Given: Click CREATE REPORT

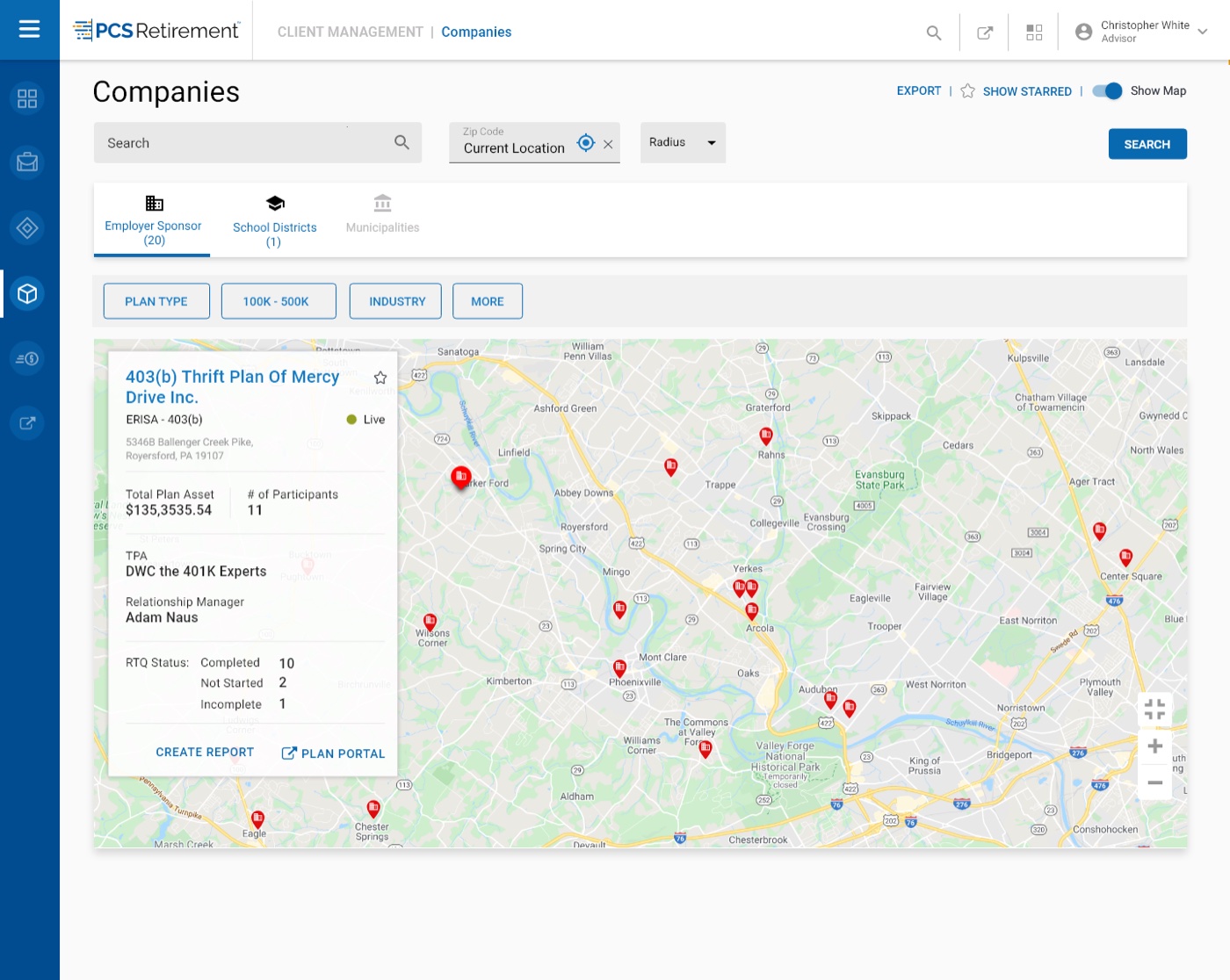Looking at the screenshot, I should tap(205, 753).
